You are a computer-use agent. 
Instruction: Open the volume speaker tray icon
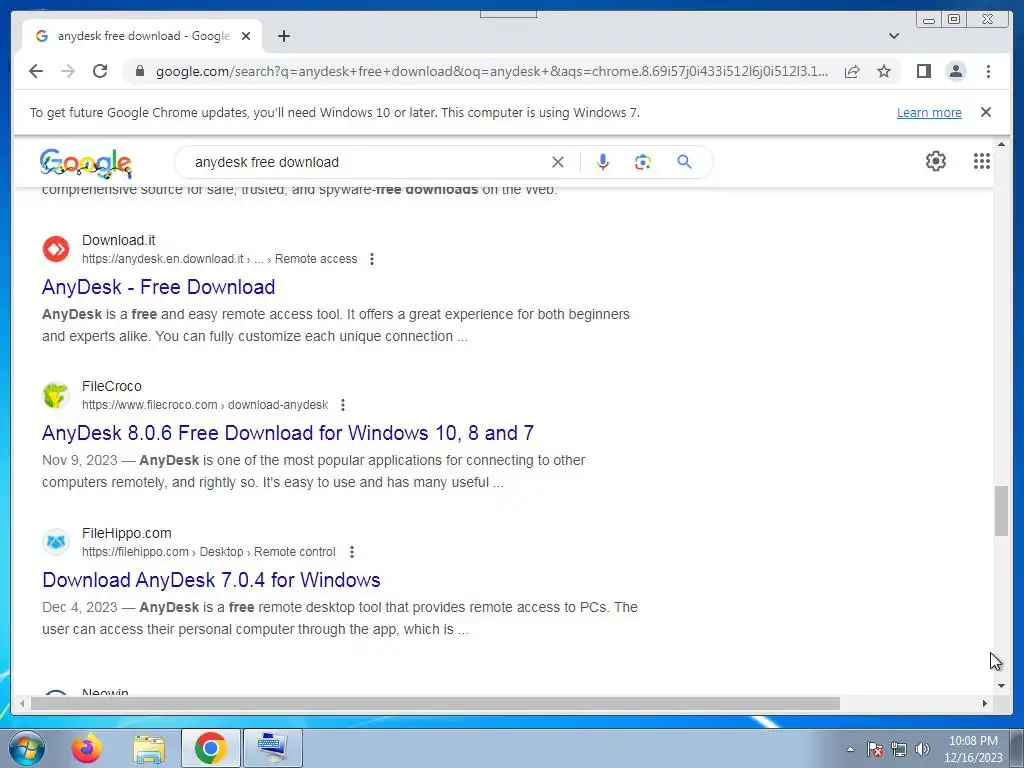click(922, 749)
